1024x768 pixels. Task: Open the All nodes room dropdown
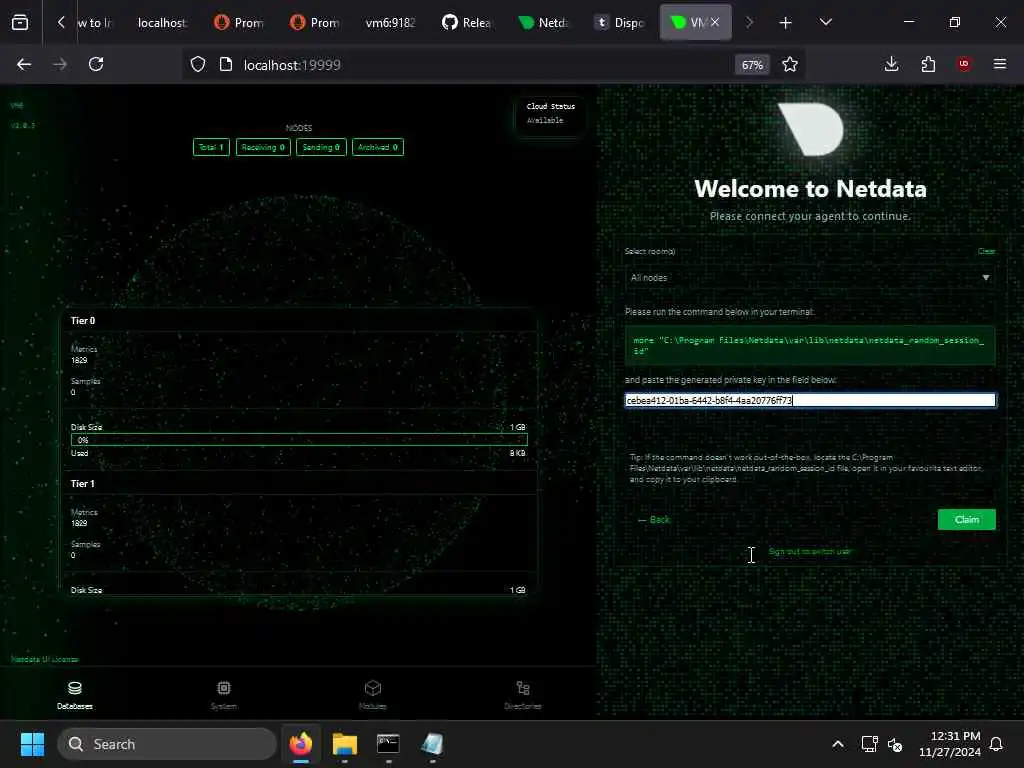tap(810, 278)
